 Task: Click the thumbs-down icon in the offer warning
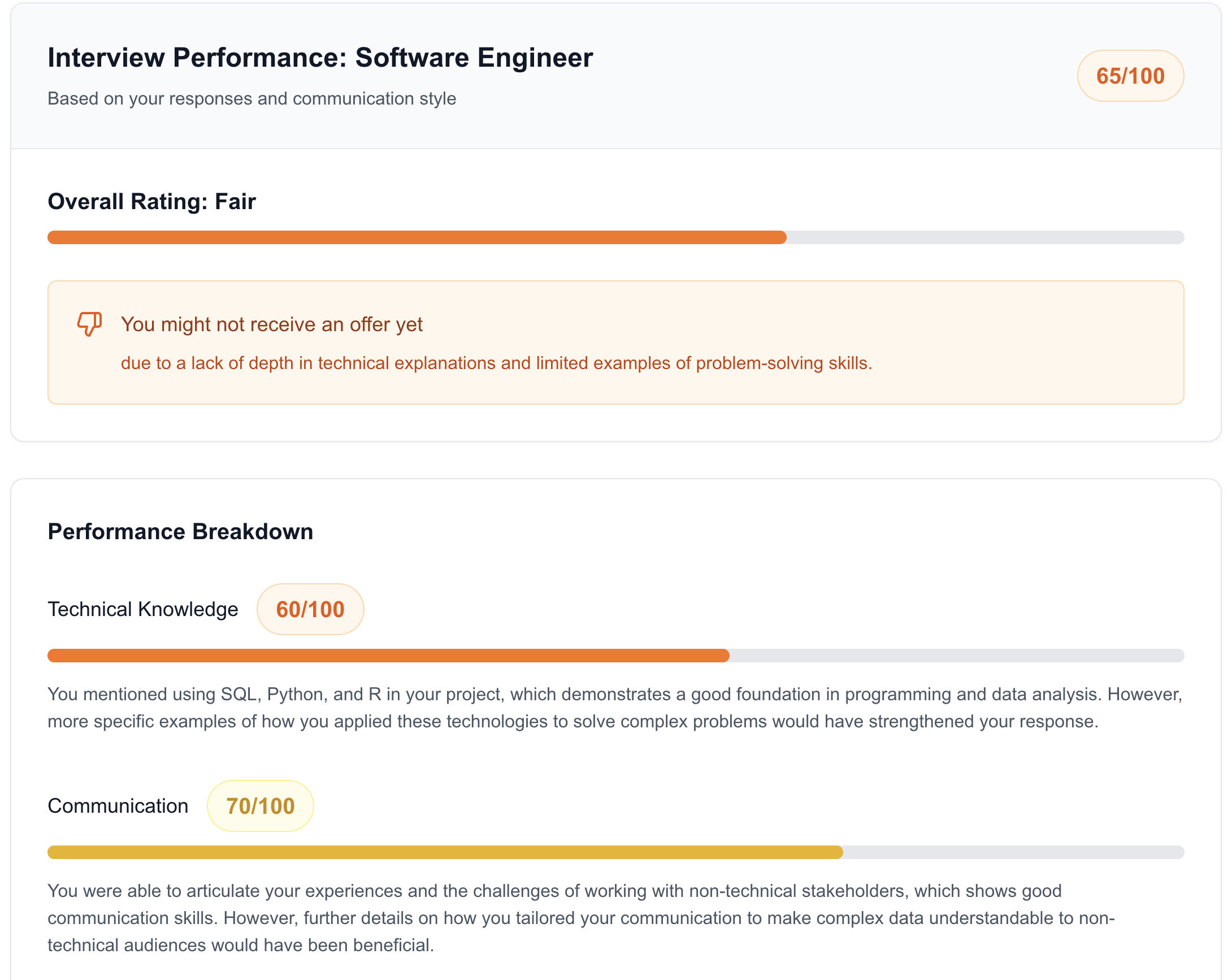tap(89, 323)
